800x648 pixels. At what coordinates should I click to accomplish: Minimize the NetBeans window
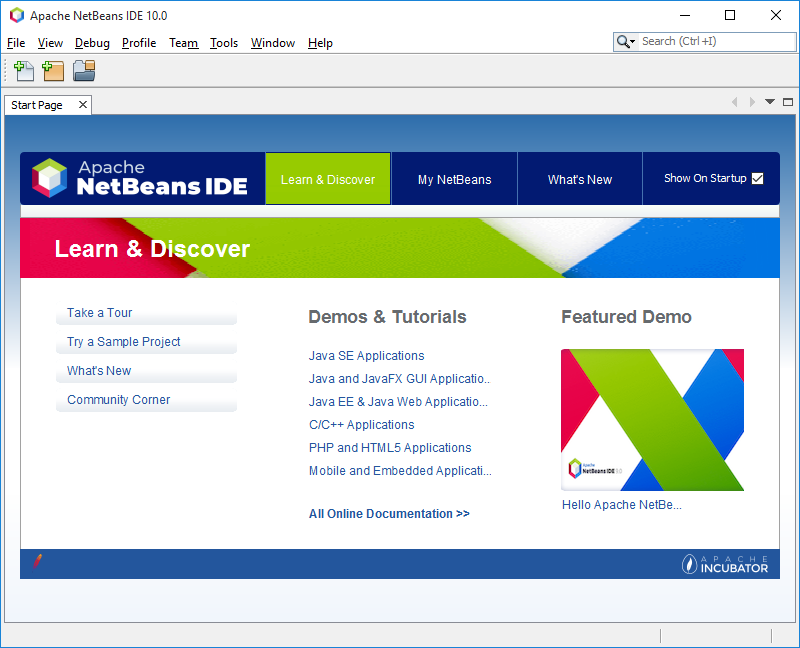(x=685, y=15)
